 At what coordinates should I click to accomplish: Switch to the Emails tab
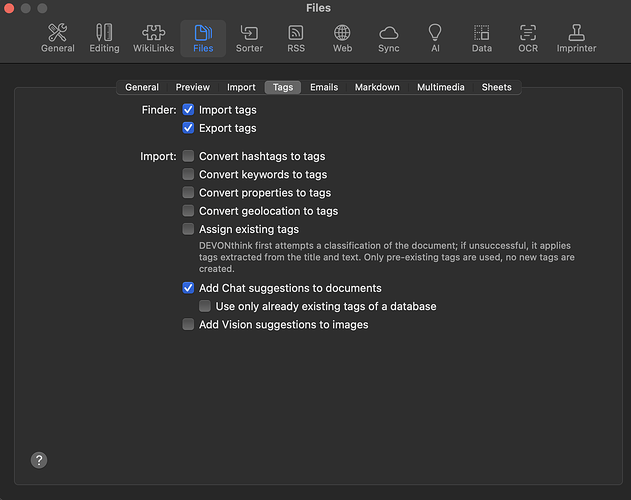323,88
